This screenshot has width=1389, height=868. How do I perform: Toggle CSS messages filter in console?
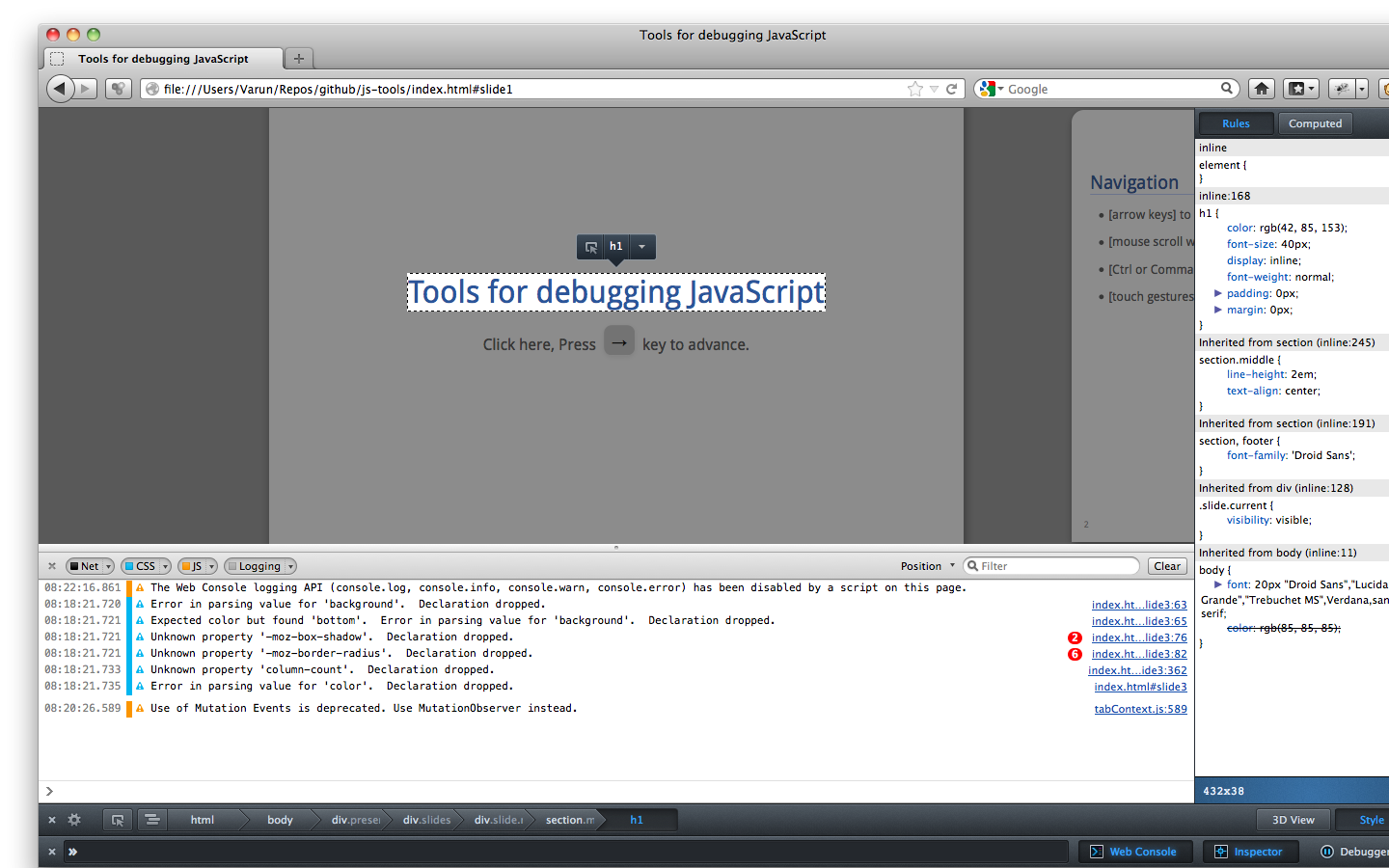pyautogui.click(x=140, y=566)
